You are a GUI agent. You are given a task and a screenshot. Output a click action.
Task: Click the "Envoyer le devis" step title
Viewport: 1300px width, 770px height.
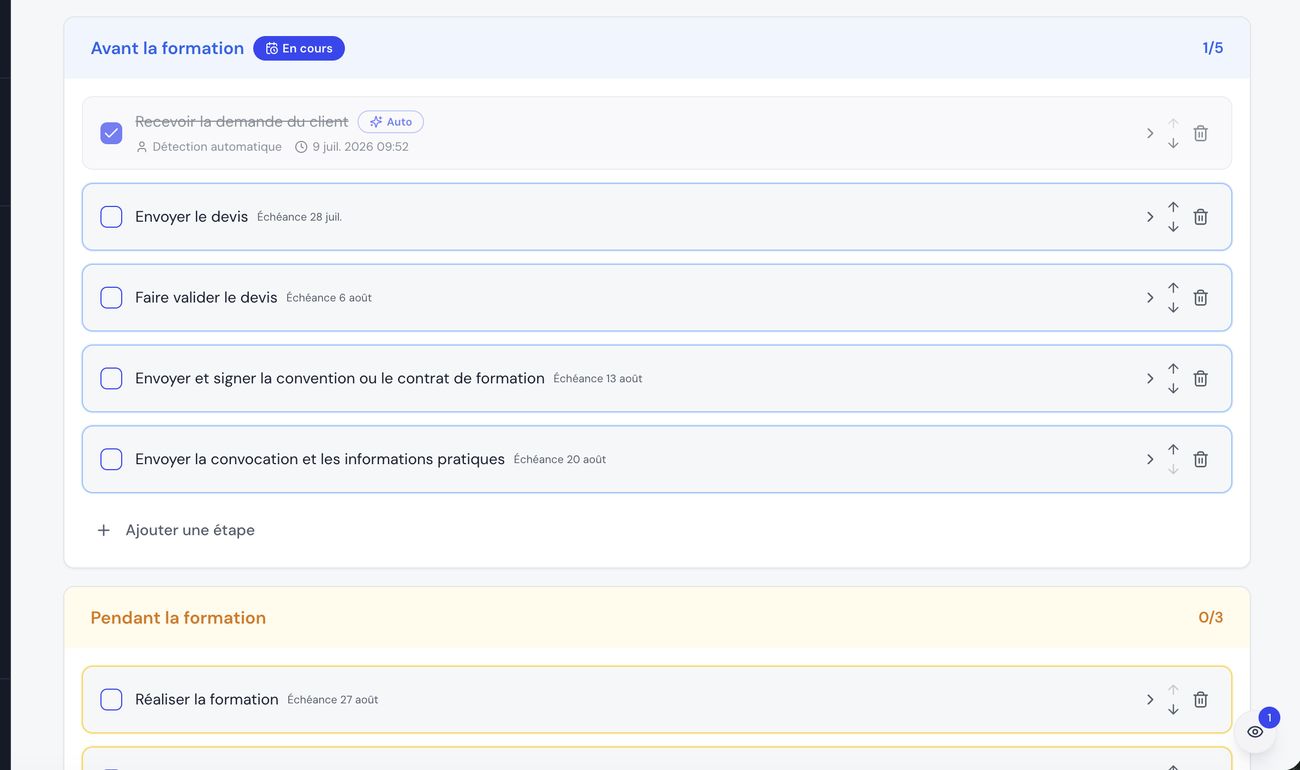(x=192, y=217)
